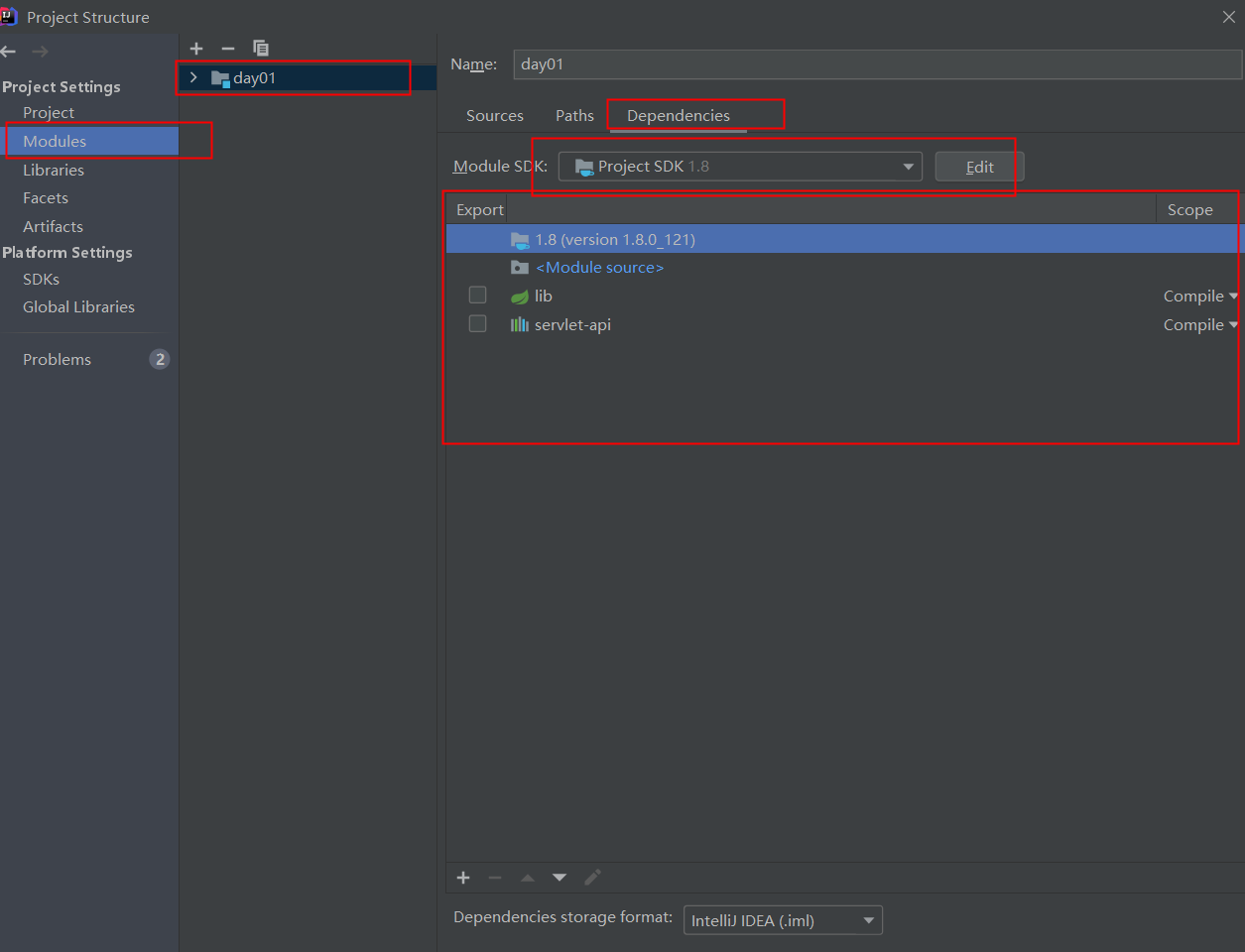This screenshot has width=1245, height=952.
Task: Select the servlet-api dependency row
Action: pos(844,325)
